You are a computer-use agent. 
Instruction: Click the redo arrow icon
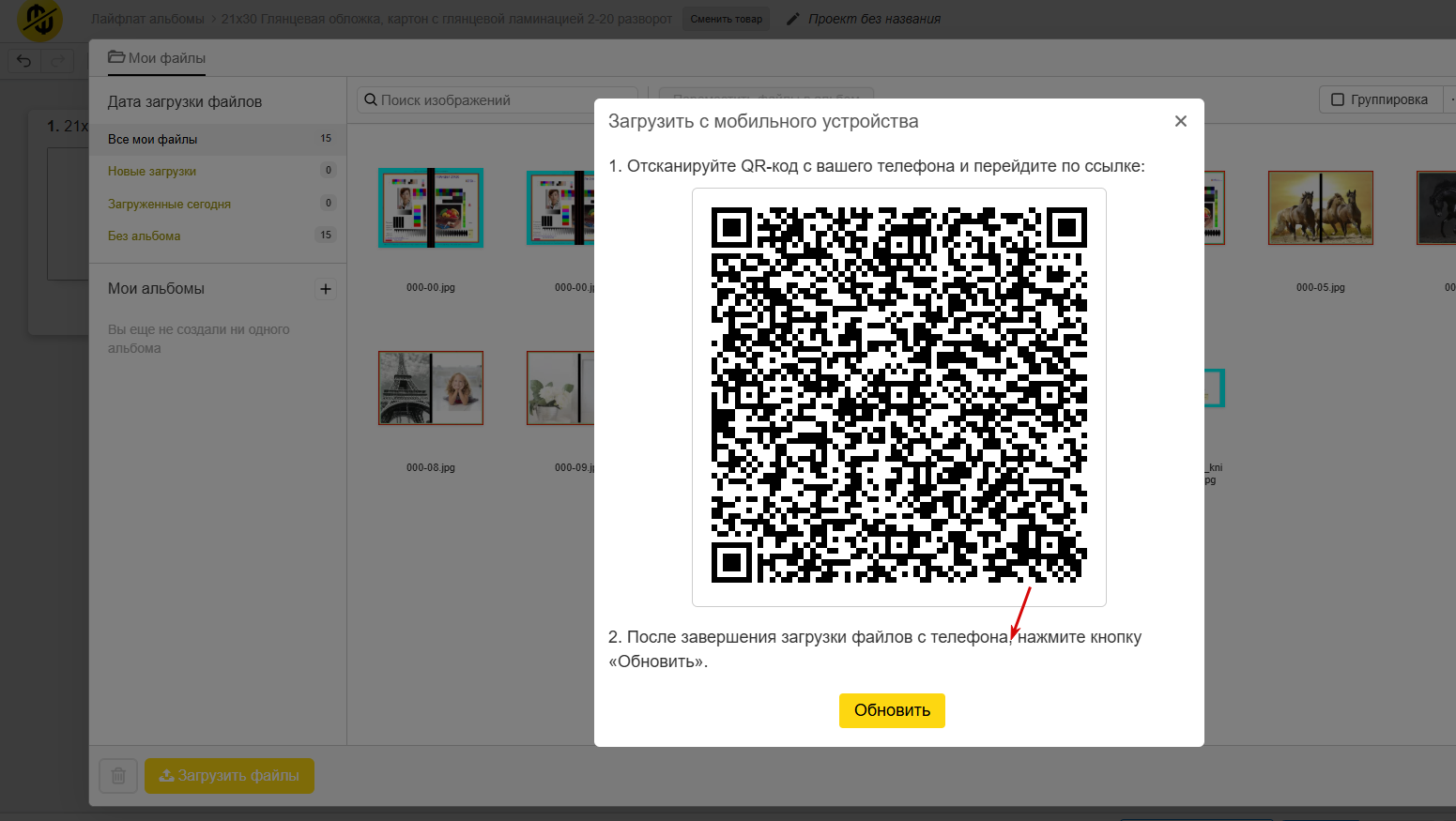[x=57, y=61]
